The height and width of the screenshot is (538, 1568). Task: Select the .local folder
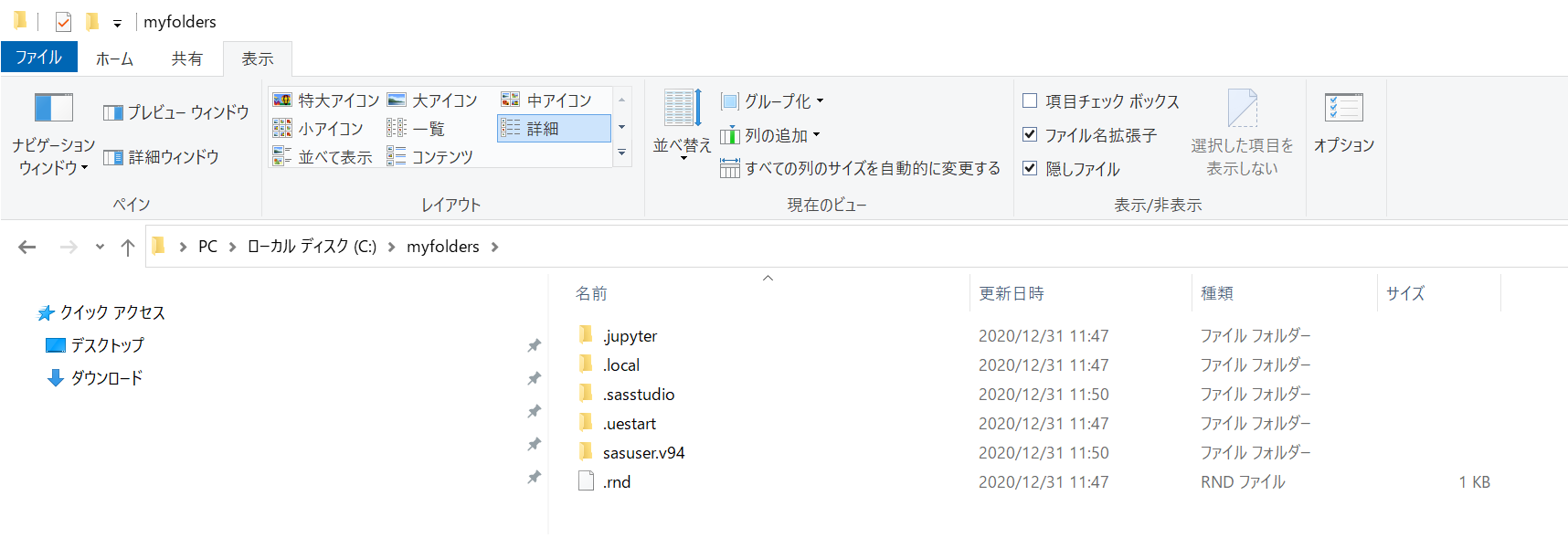point(621,365)
